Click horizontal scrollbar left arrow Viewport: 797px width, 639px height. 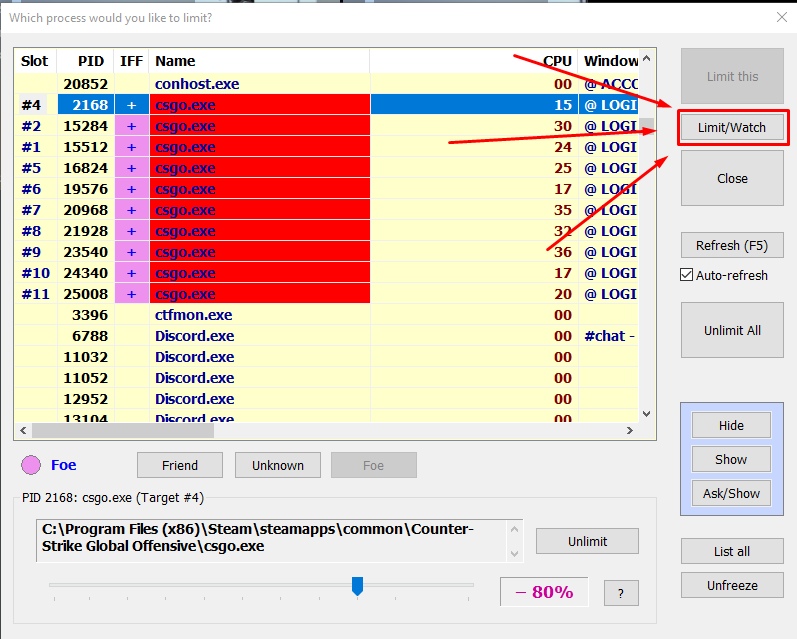click(x=23, y=431)
